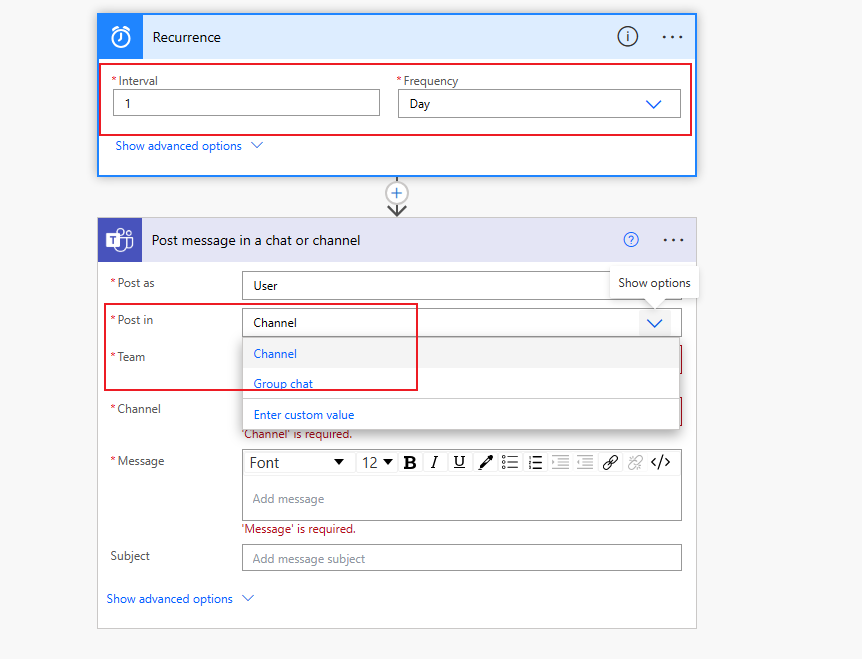862x659 pixels.
Task: Expand Recurrence Show advanced options
Action: 189,146
